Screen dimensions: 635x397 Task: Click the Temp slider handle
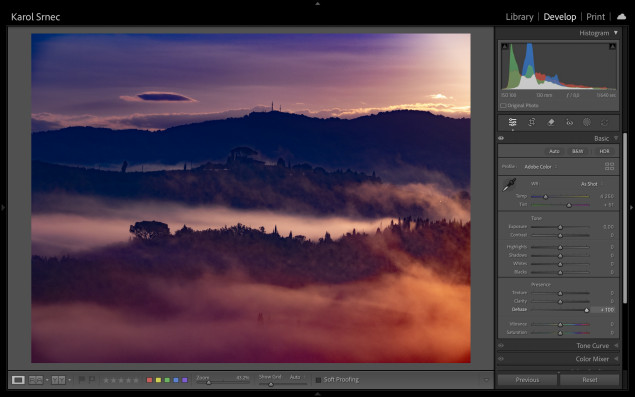[546, 197]
